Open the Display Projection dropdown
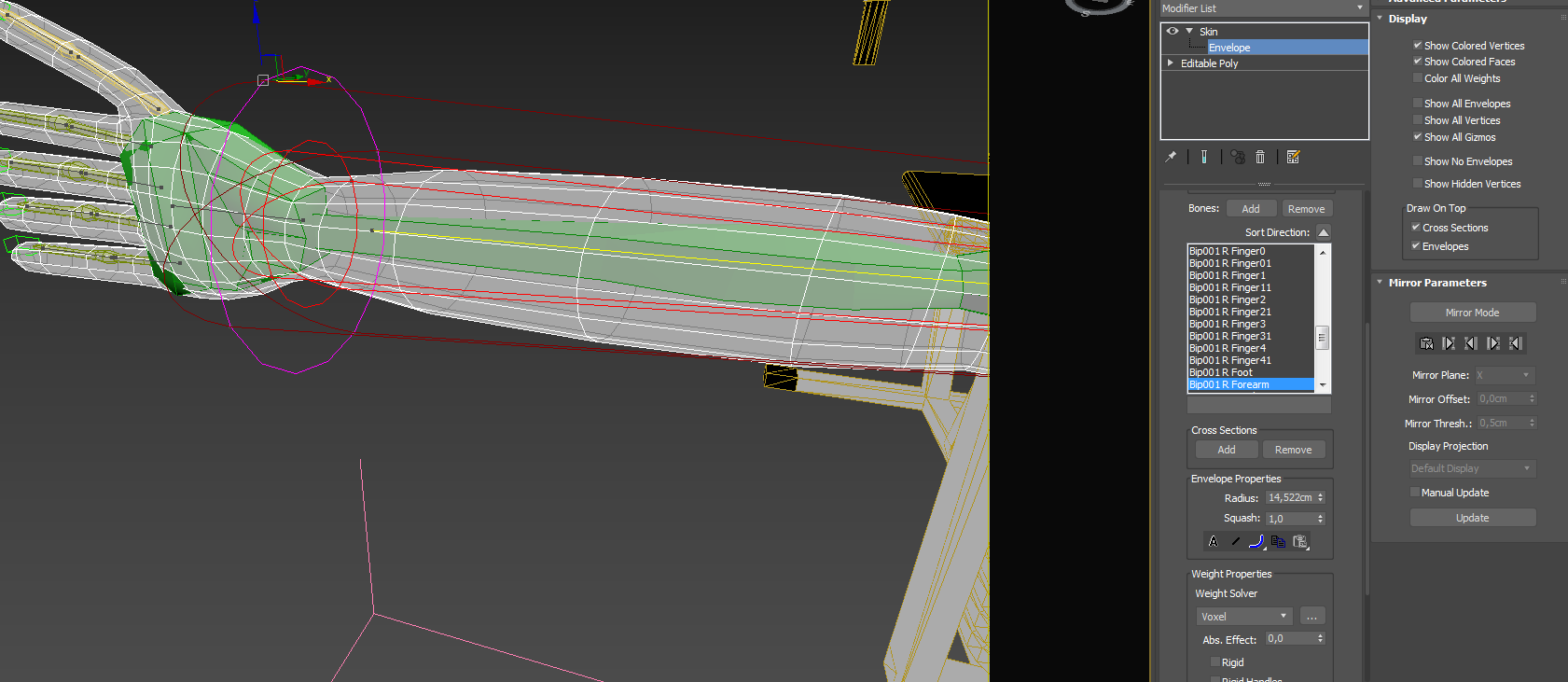The width and height of the screenshot is (1568, 682). coord(1473,468)
